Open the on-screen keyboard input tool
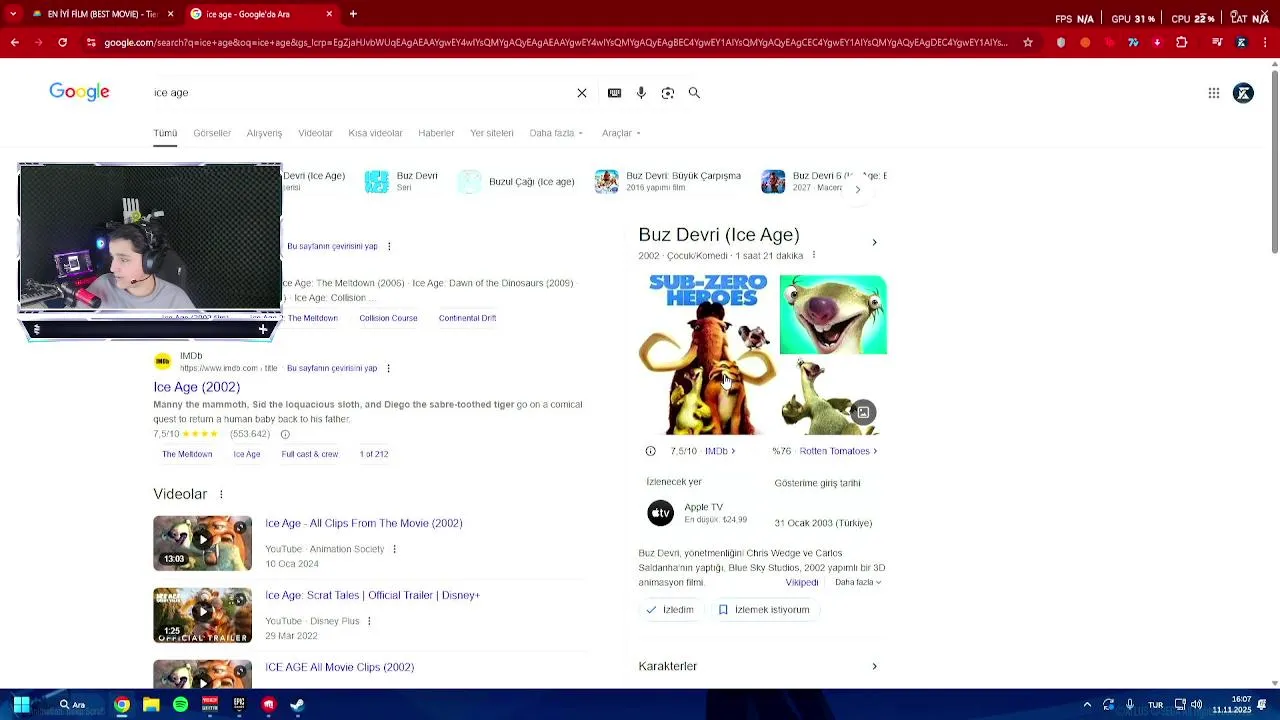Screen dimensions: 1280x720 pos(614,93)
